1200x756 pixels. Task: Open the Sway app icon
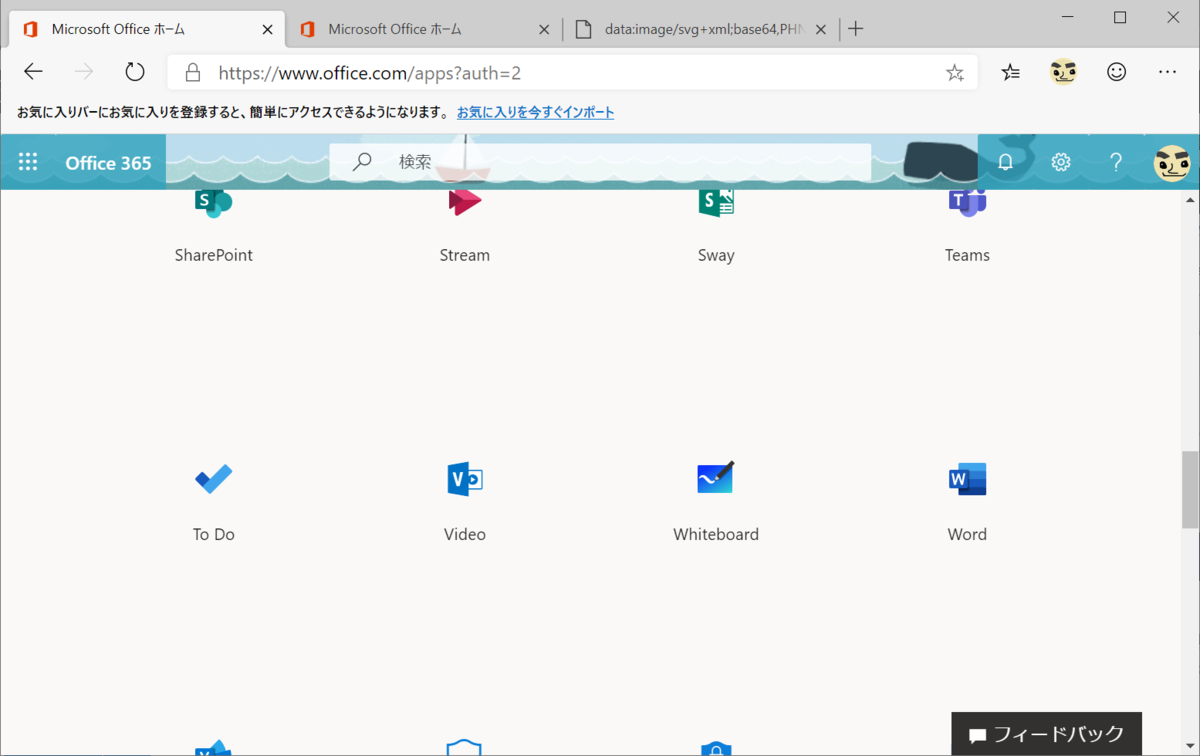(716, 203)
